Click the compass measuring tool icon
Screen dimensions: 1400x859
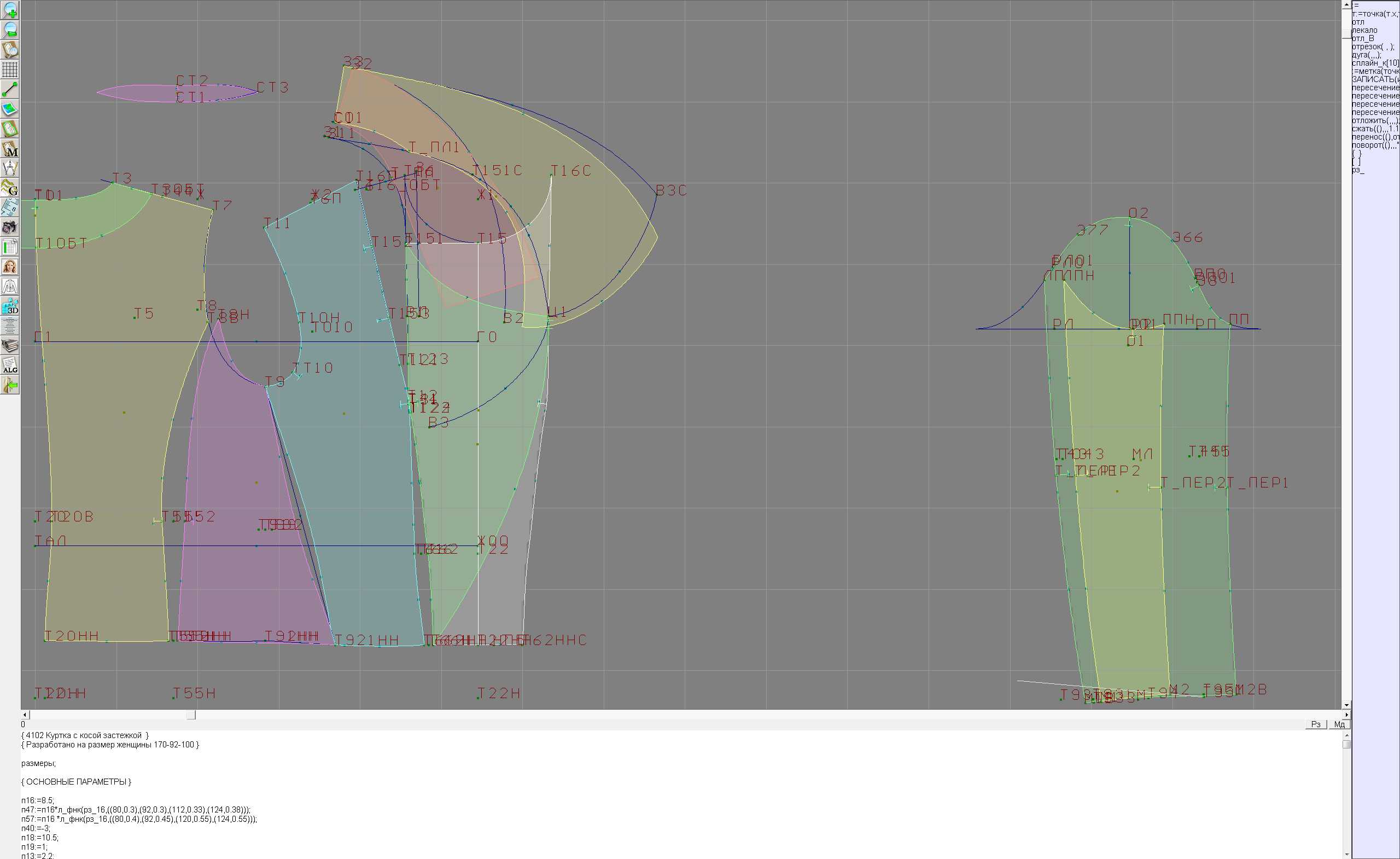(x=10, y=169)
